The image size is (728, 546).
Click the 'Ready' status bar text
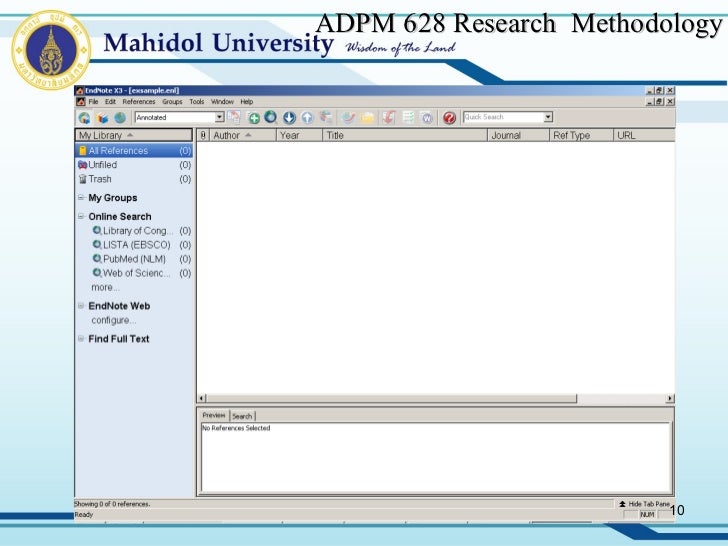(x=84, y=514)
